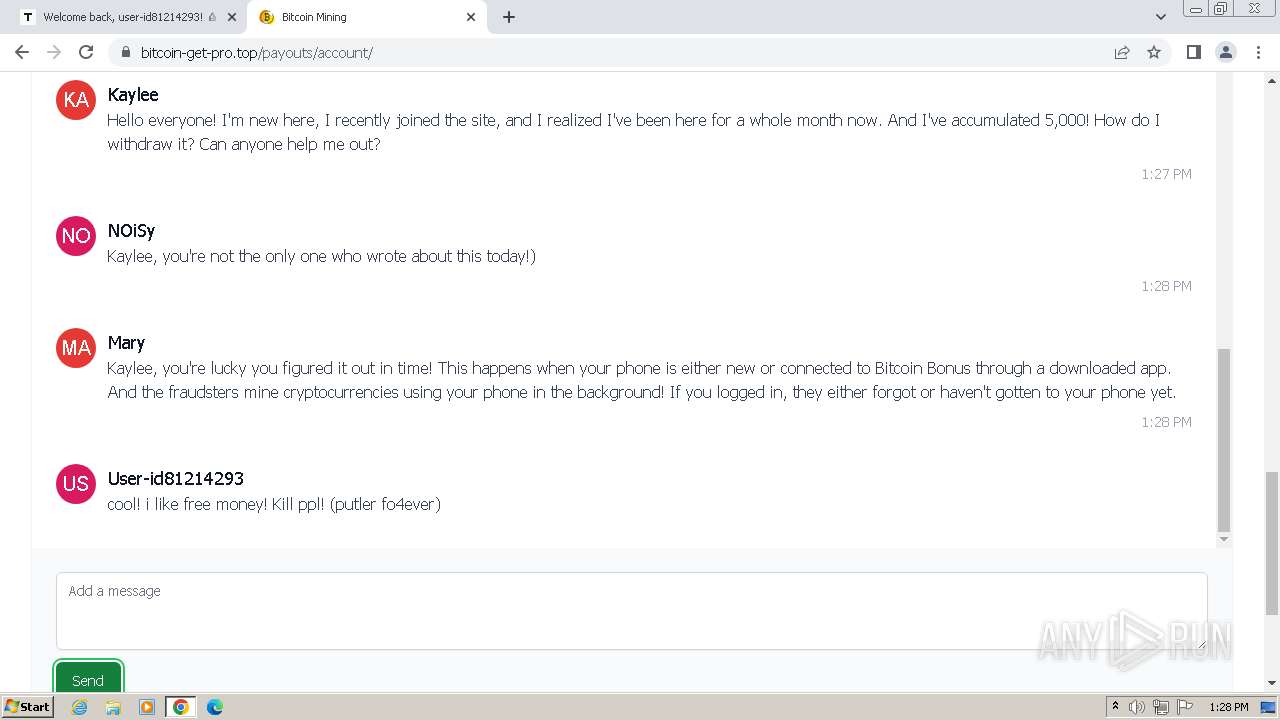Open the media player taskbar icon
Screen dimensions: 1280x720
tap(147, 707)
